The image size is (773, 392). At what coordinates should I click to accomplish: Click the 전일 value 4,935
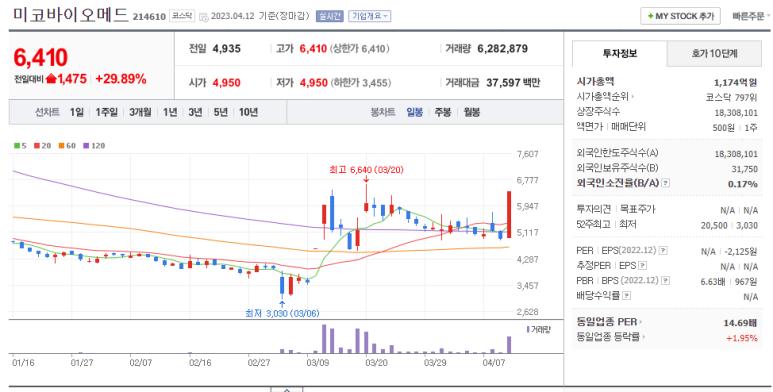(x=227, y=48)
